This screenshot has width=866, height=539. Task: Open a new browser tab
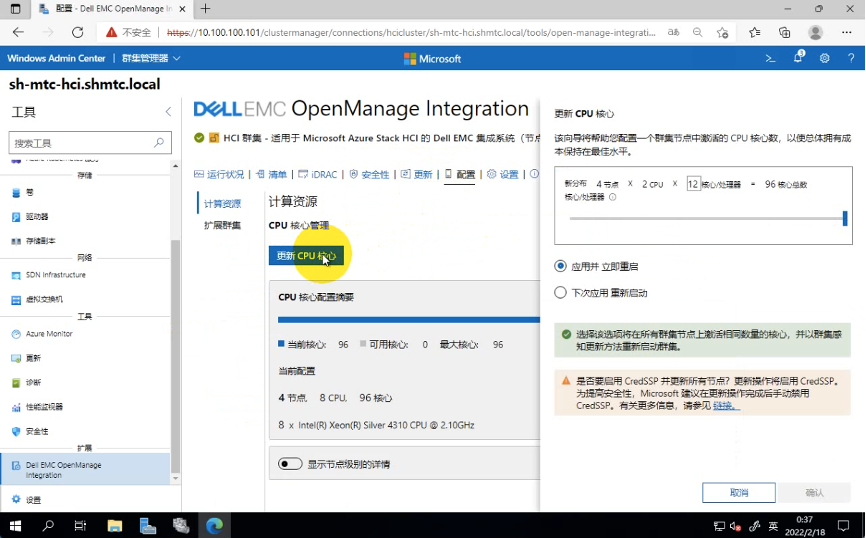point(205,9)
